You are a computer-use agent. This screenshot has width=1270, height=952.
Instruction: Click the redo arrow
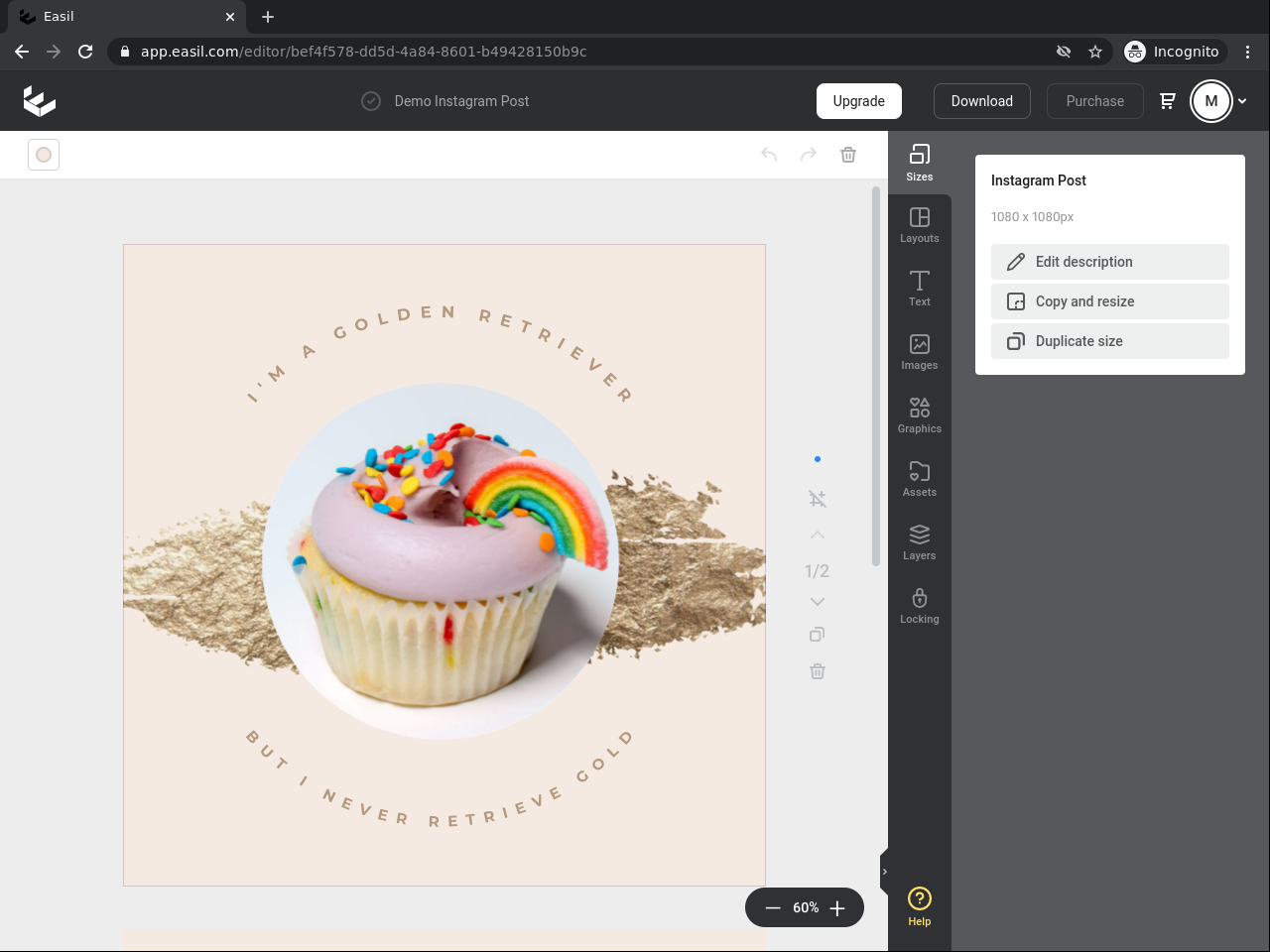pos(809,155)
